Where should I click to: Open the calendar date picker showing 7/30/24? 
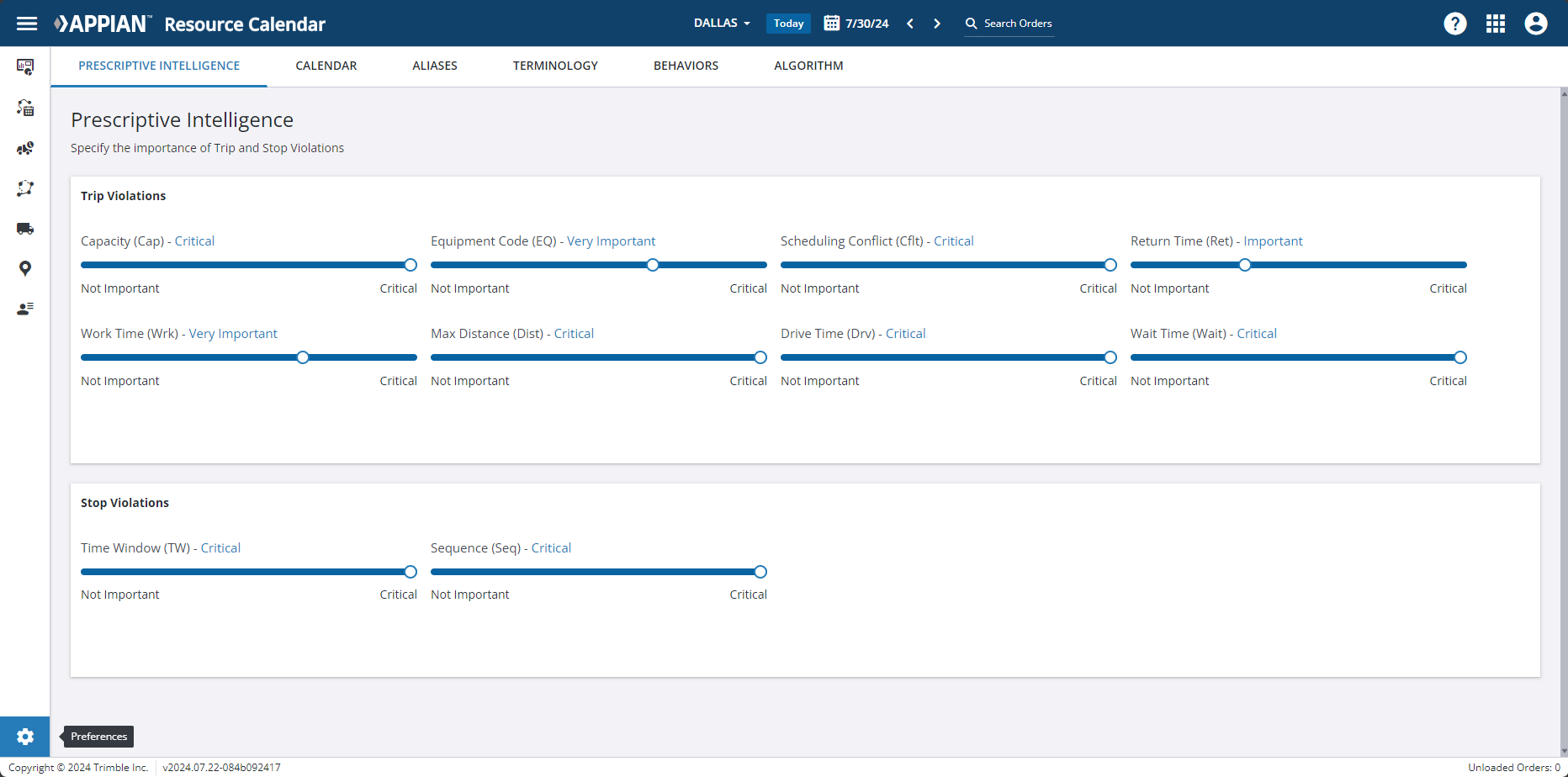click(856, 24)
